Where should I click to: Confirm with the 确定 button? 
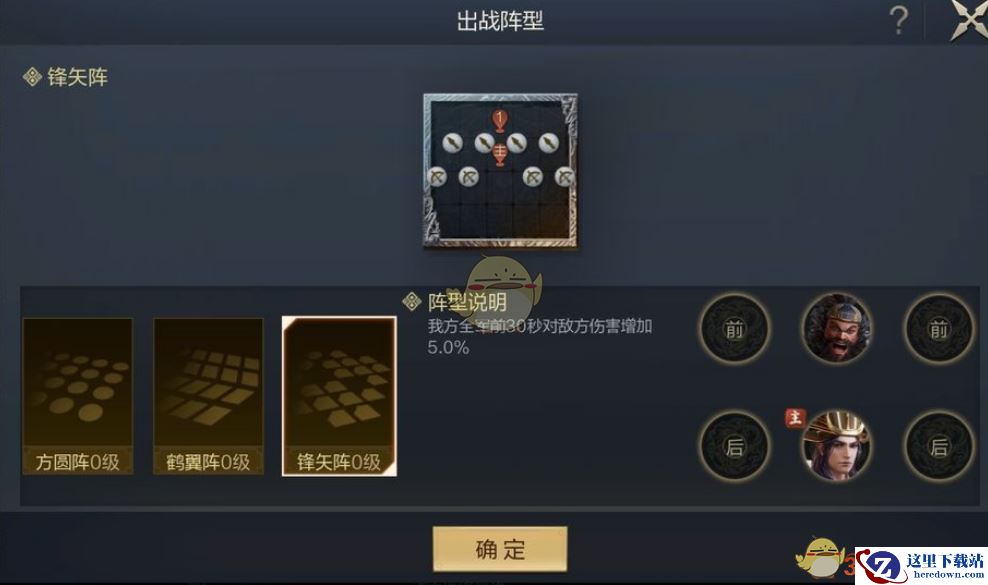pos(500,549)
